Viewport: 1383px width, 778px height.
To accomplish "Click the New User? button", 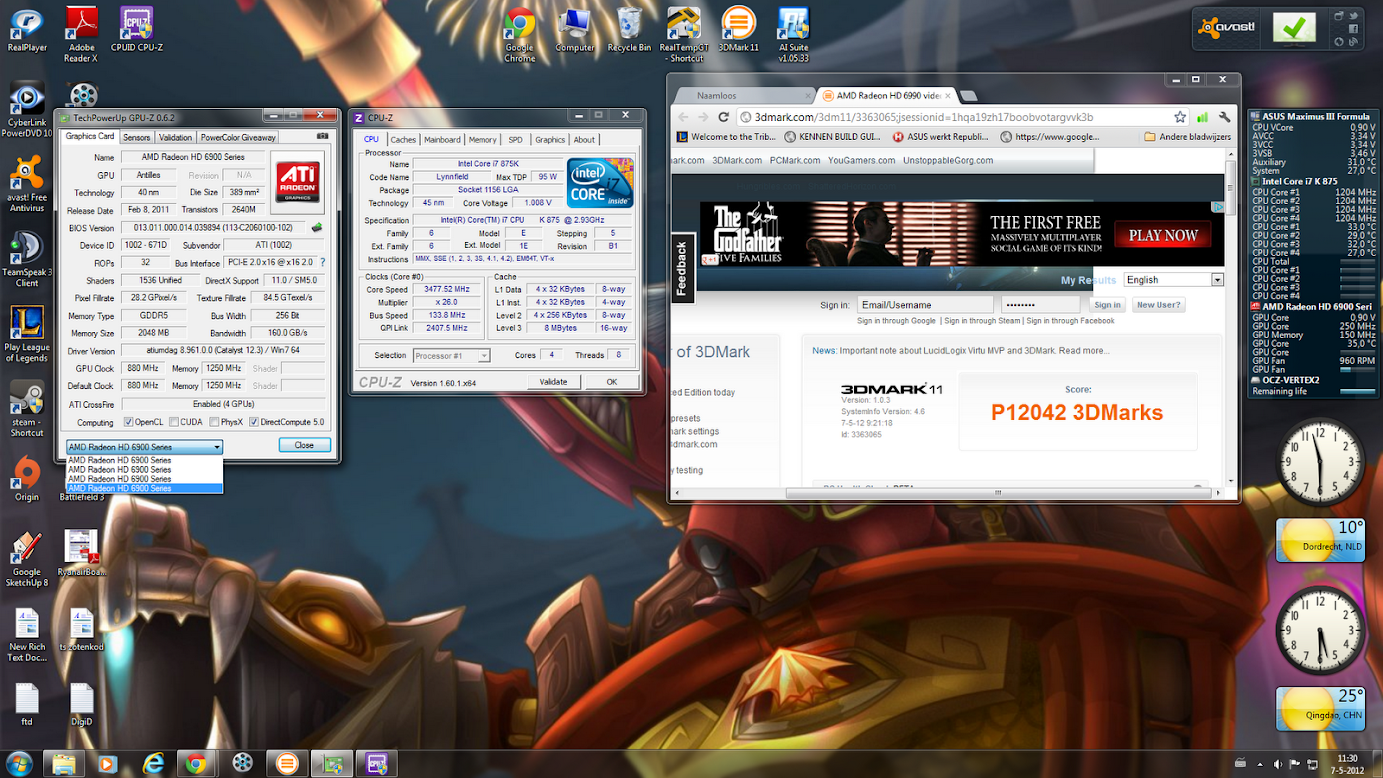I will coord(1158,305).
